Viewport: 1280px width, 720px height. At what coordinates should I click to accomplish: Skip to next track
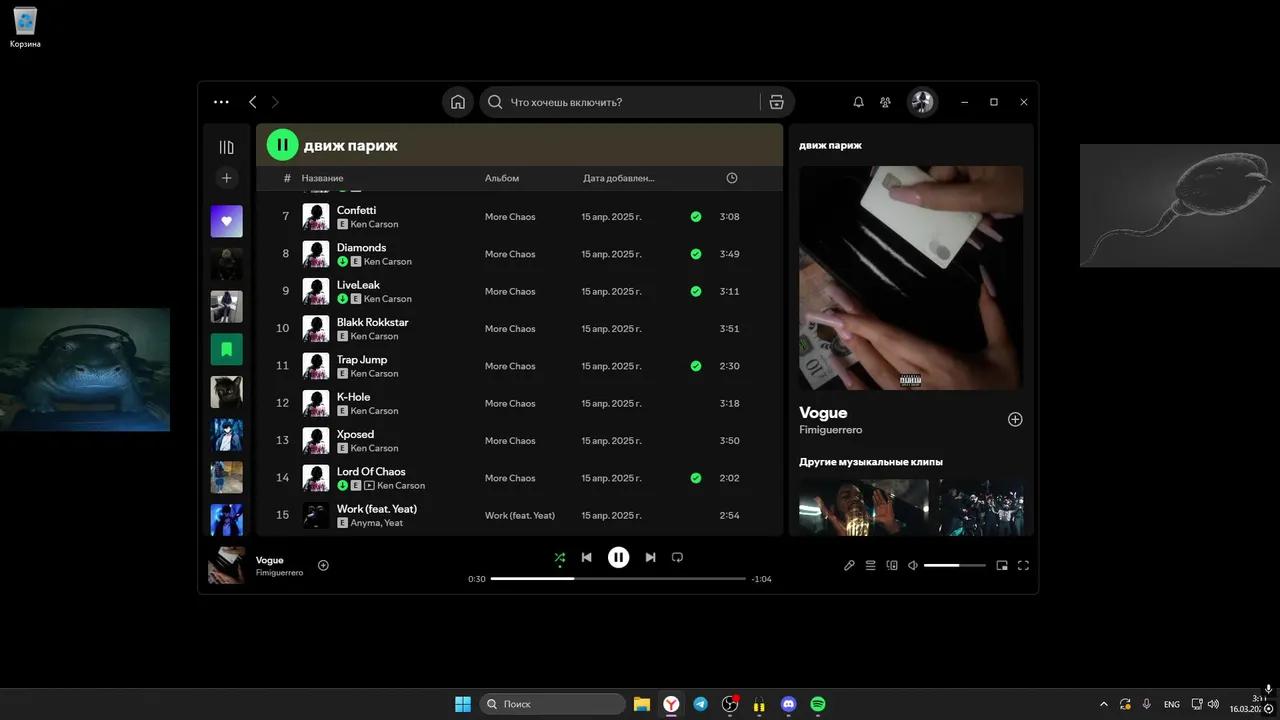point(651,557)
